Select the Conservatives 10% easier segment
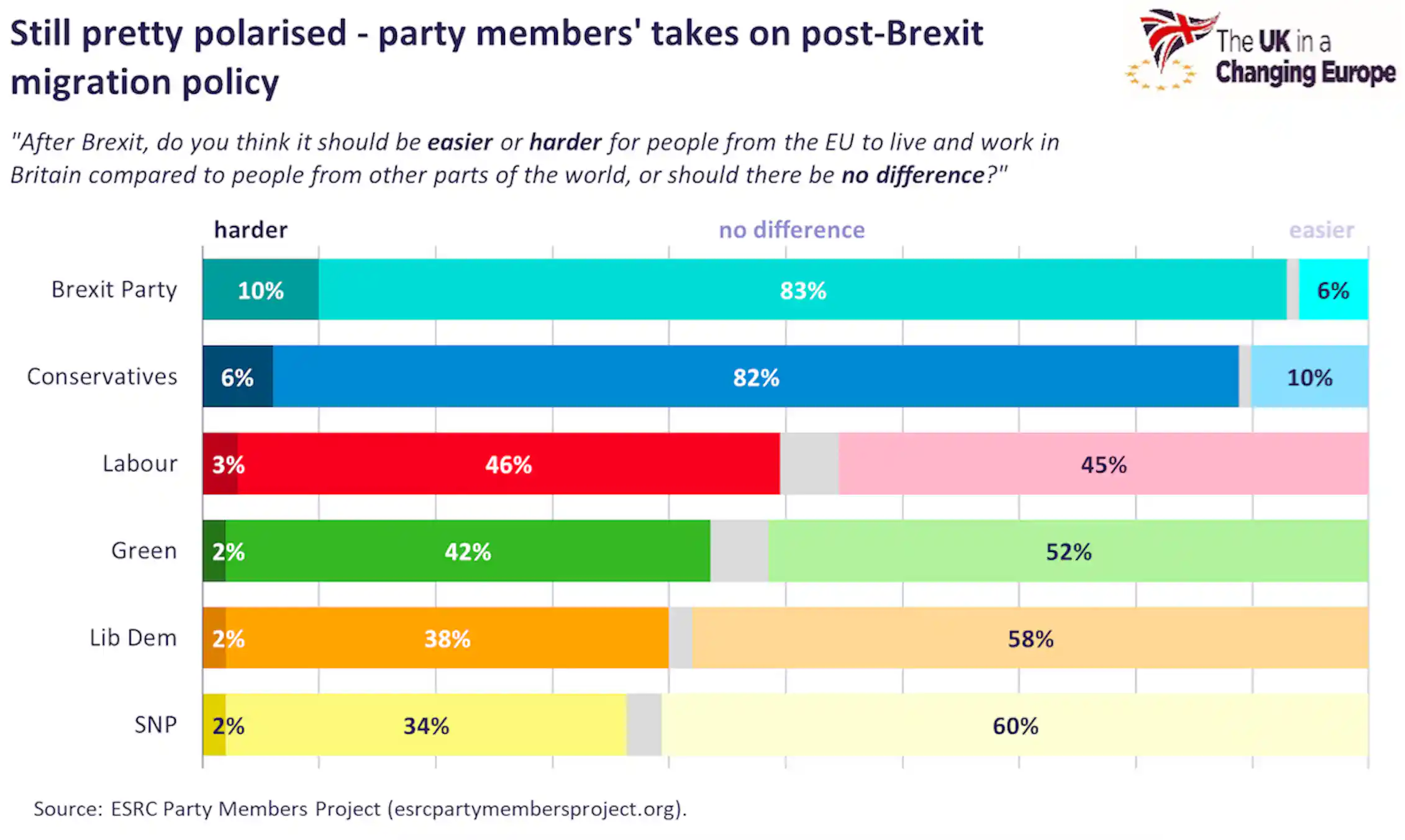 coord(1310,376)
